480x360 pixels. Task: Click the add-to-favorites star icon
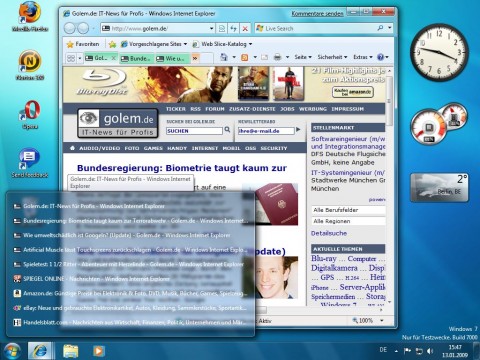[x=112, y=44]
